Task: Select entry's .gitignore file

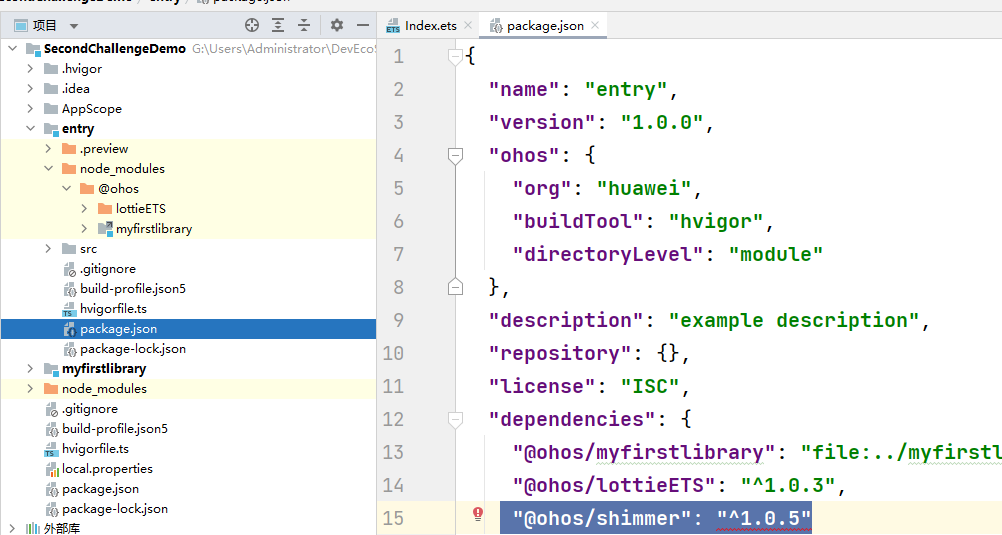Action: (x=107, y=268)
